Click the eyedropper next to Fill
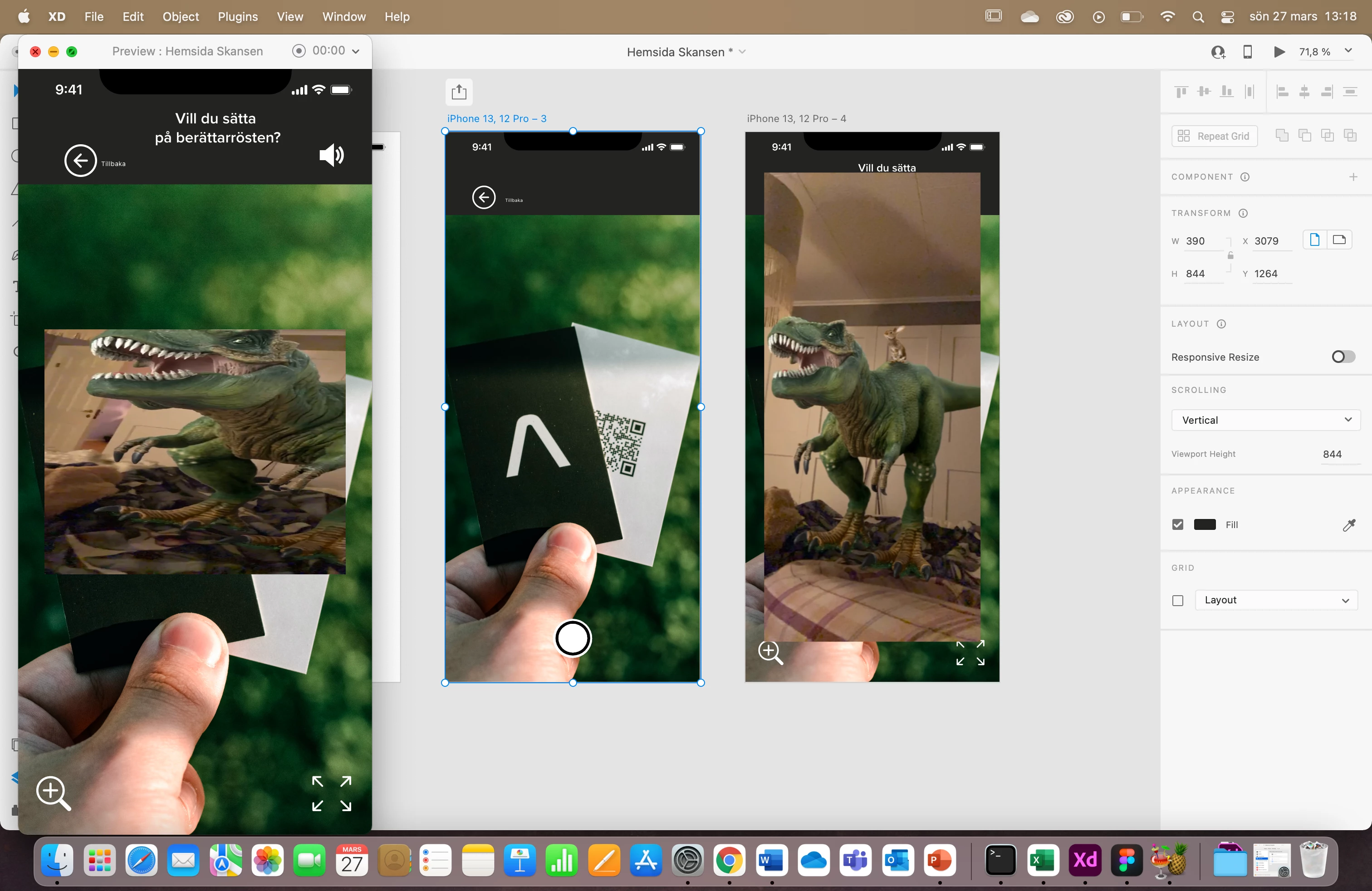Screen dimensions: 1372x891 (x=1348, y=525)
